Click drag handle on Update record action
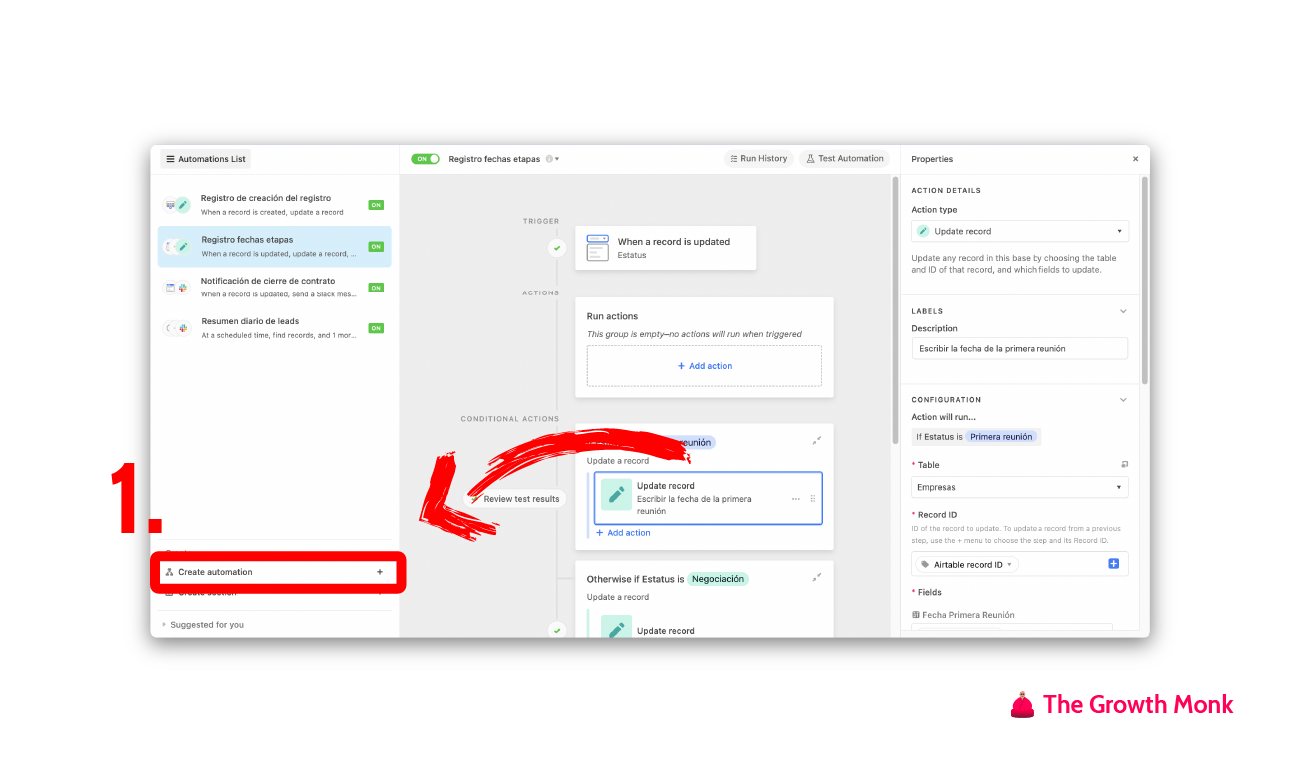Screen dimensions: 1301x781 (x=812, y=499)
